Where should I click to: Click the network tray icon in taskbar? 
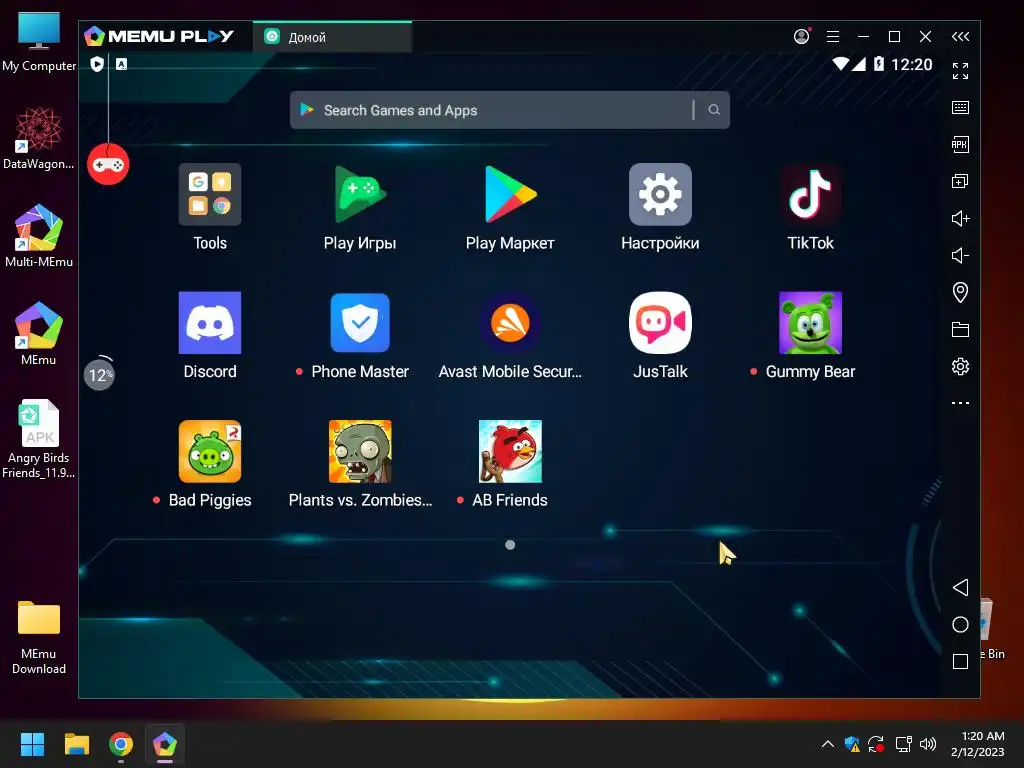coord(904,744)
